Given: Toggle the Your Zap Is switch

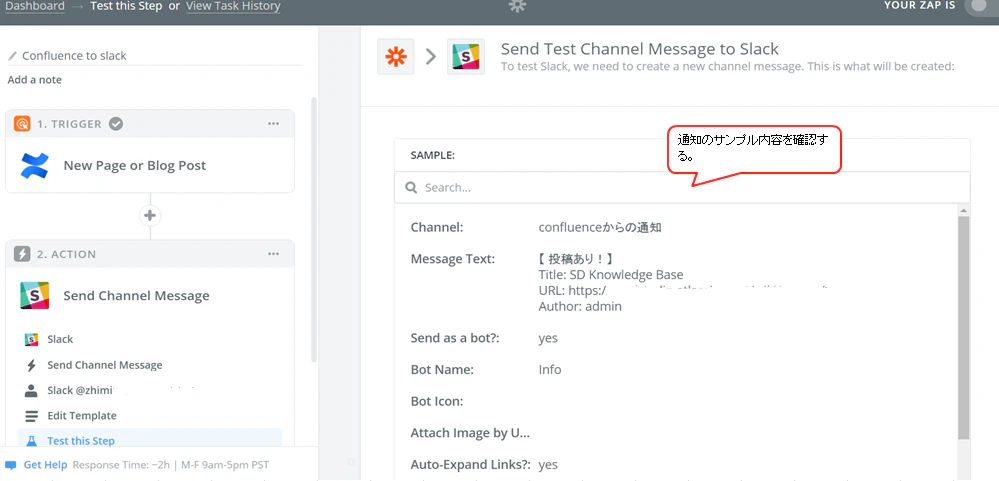Looking at the screenshot, I should point(981,6).
